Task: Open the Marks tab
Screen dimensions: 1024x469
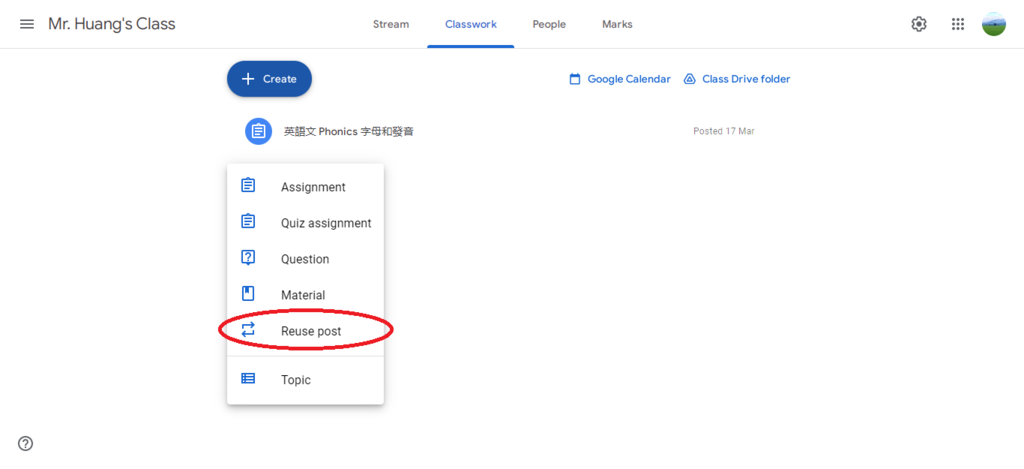Action: coord(617,25)
